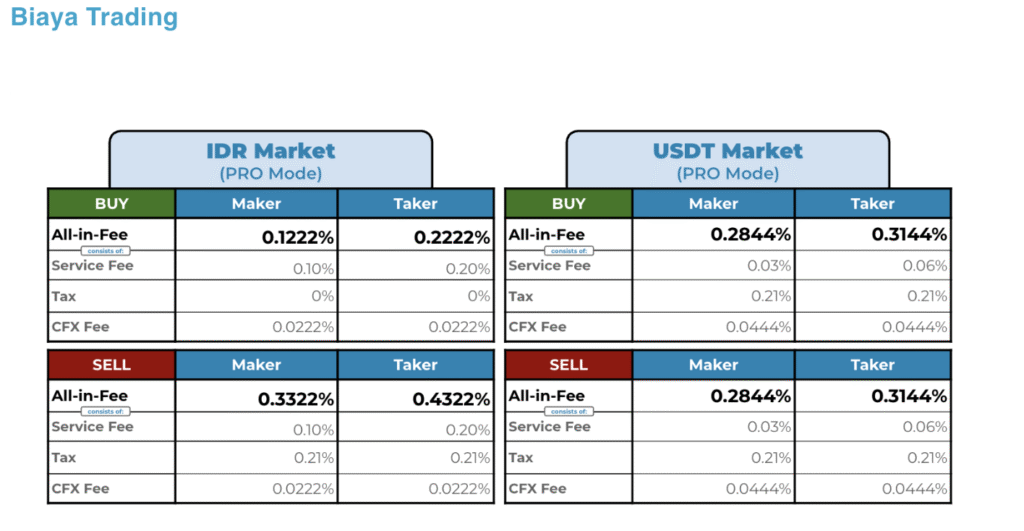The image size is (1024, 531).
Task: Click the Taker column header in USDT SELL table
Action: click(872, 365)
